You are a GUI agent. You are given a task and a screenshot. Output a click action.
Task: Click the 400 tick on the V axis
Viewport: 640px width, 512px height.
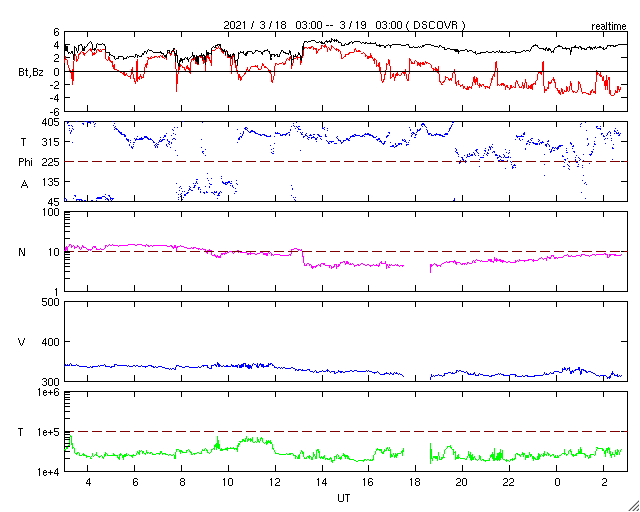point(51,342)
